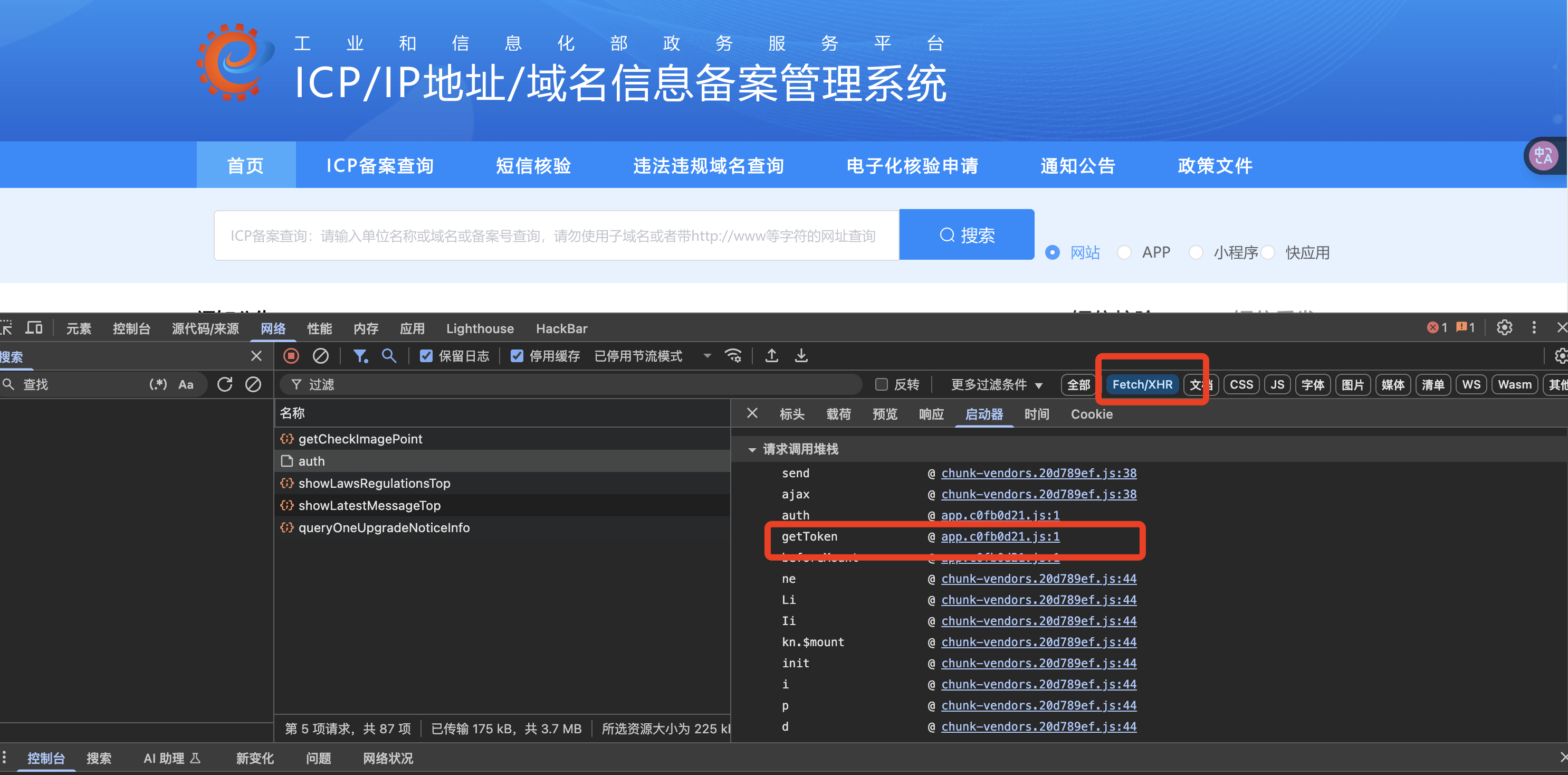Uncheck the disable cache checkbox
Image resolution: width=1568 pixels, height=775 pixels.
pyautogui.click(x=517, y=356)
